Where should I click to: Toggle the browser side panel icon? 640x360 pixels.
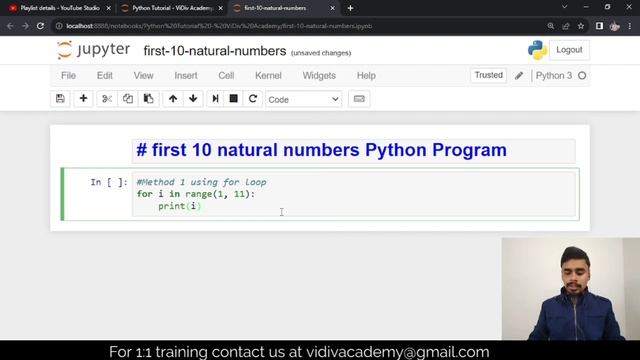coord(599,26)
